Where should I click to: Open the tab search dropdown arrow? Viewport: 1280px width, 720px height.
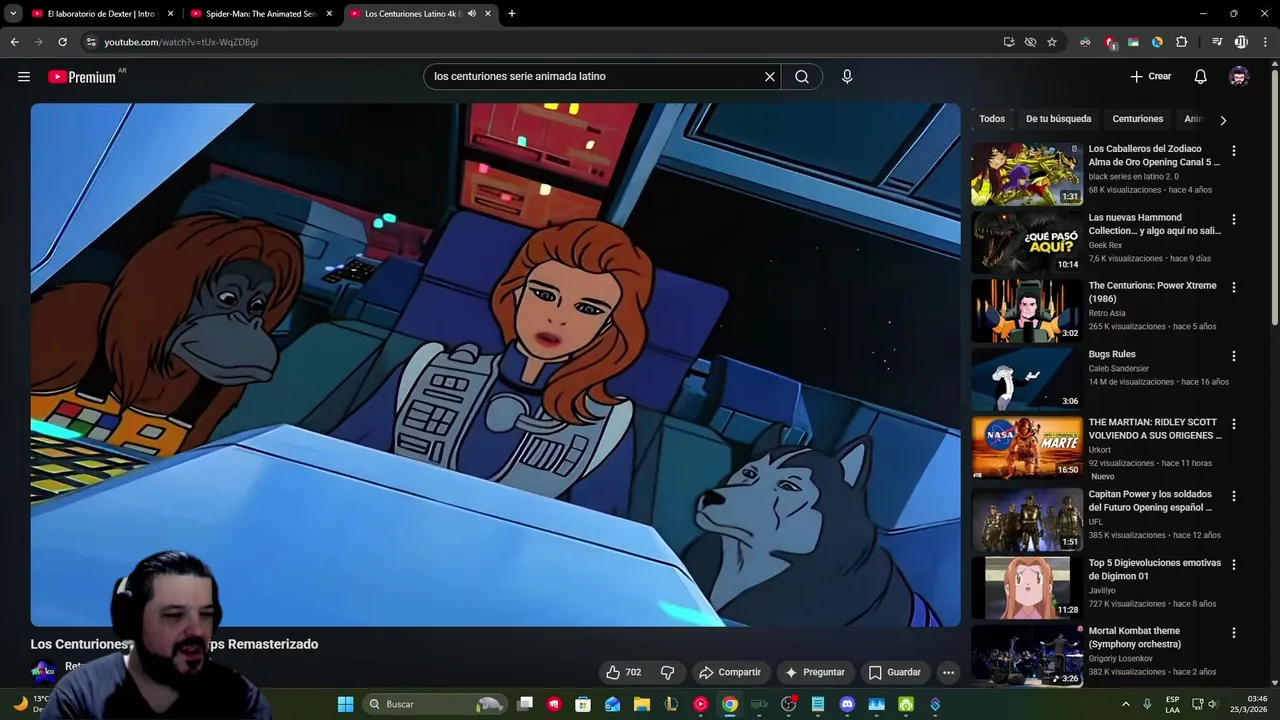click(13, 14)
